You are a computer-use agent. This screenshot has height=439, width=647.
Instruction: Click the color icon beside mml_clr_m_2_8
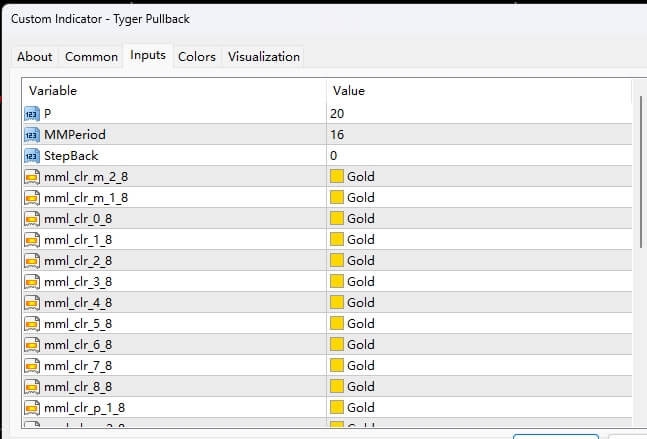pos(31,177)
